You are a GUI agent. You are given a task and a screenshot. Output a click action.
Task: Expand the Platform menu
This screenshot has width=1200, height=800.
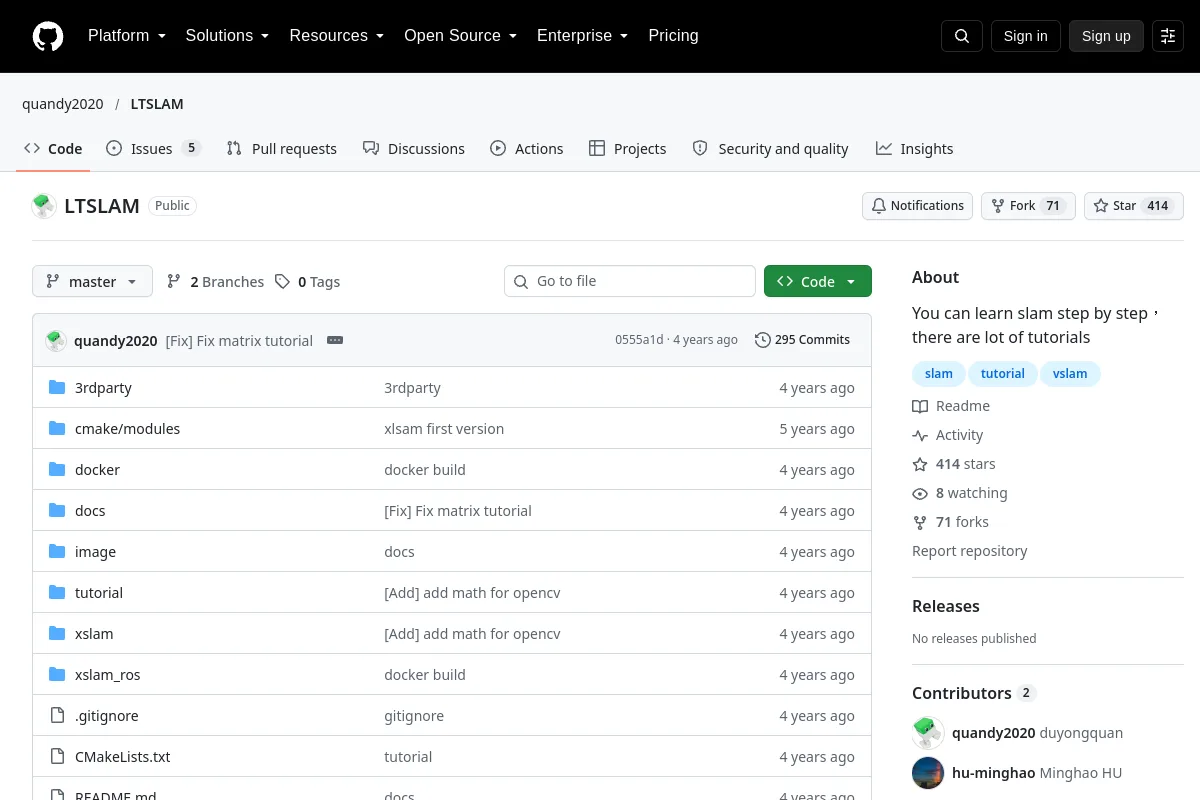[x=127, y=36]
